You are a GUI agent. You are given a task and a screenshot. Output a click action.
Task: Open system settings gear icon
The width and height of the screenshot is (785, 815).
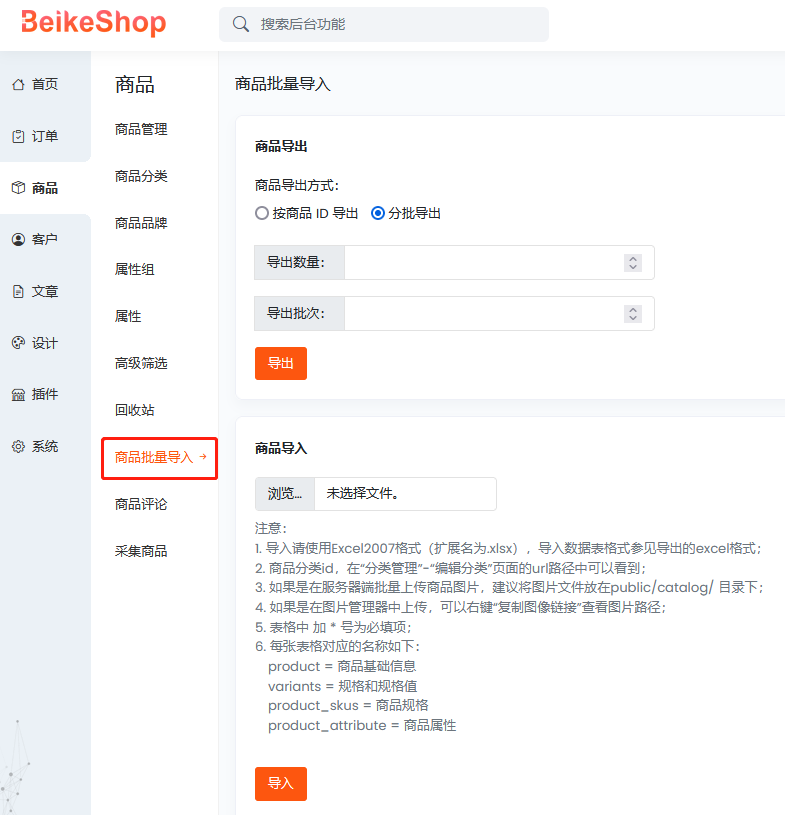[18, 447]
